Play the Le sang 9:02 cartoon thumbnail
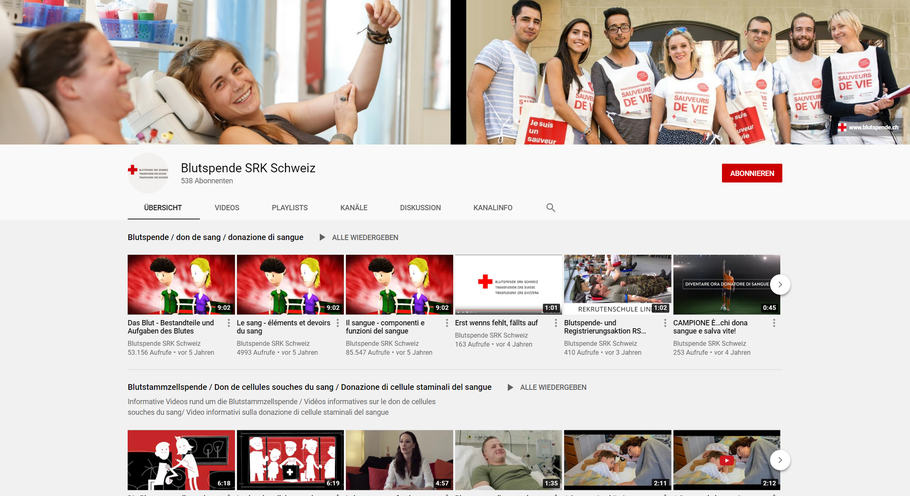The width and height of the screenshot is (910, 496). click(290, 284)
